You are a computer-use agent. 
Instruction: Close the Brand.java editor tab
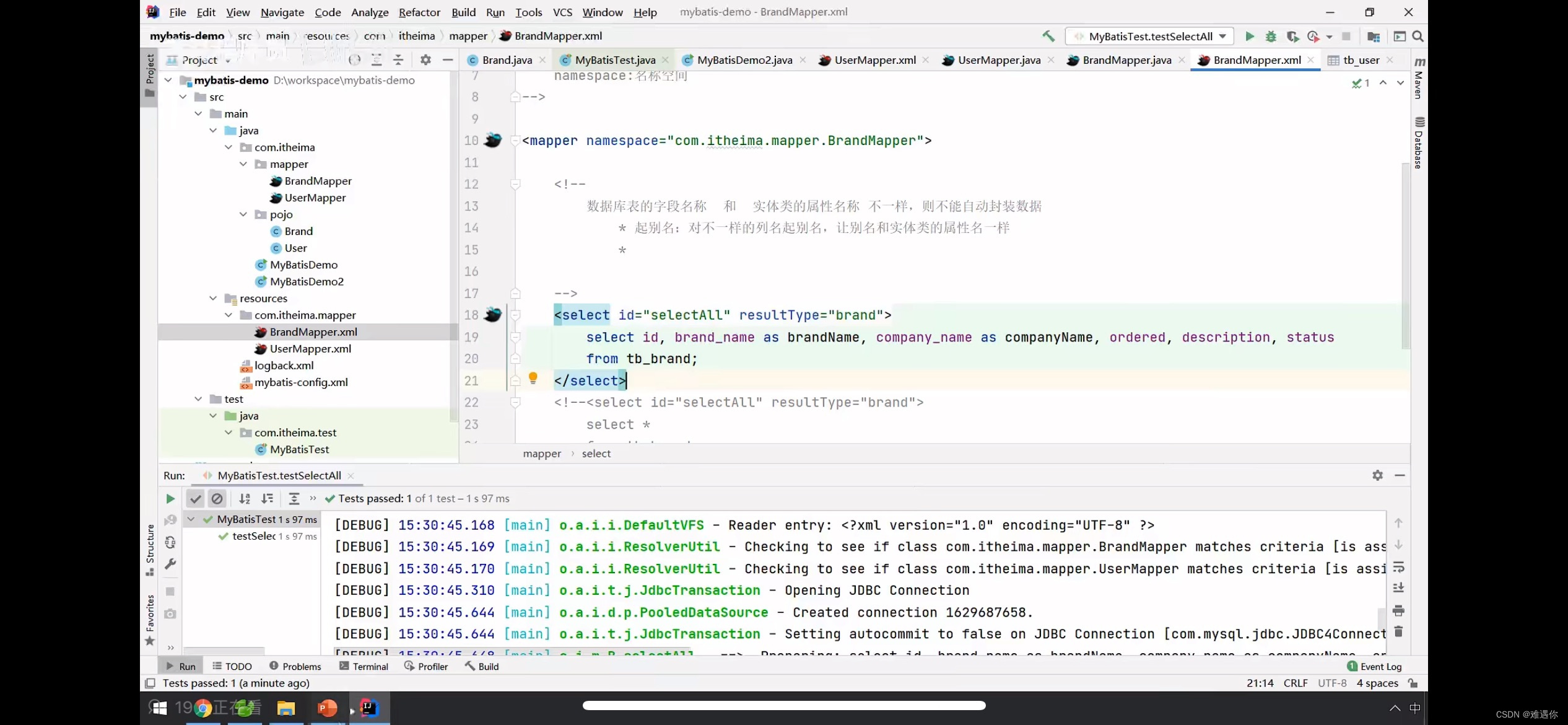pos(542,59)
